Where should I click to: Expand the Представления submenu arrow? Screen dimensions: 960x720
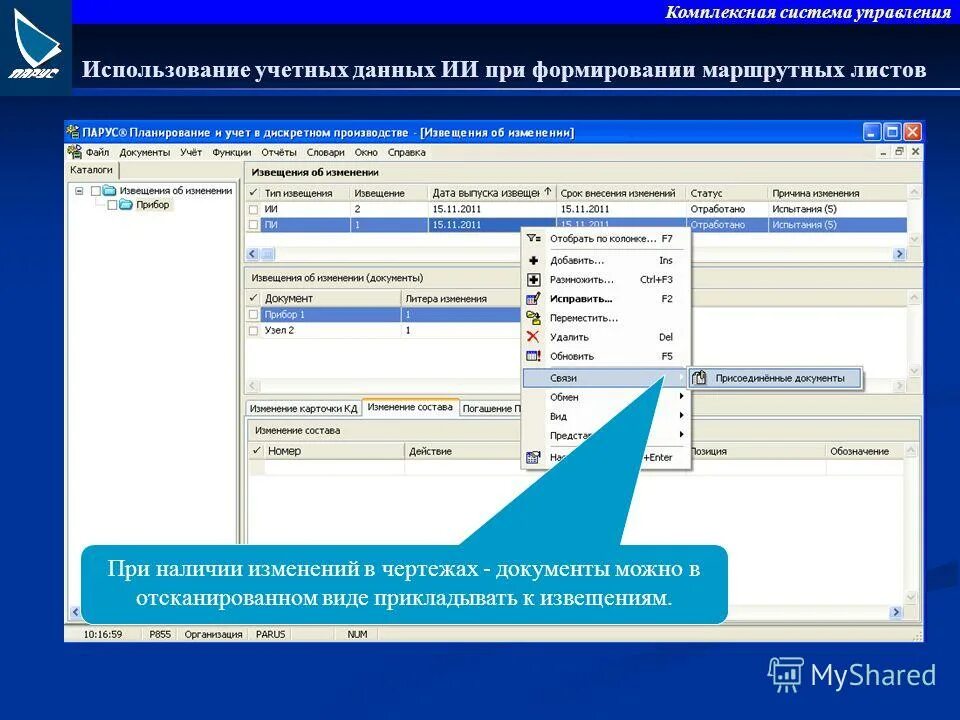tap(681, 435)
